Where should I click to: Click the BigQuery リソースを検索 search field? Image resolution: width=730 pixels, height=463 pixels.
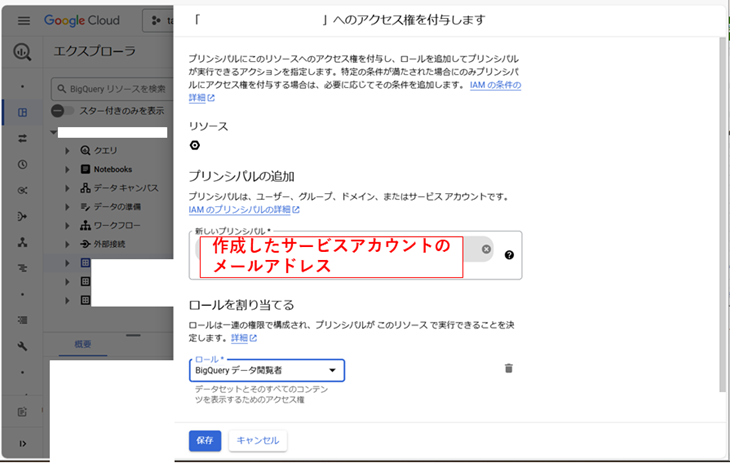click(x=112, y=89)
